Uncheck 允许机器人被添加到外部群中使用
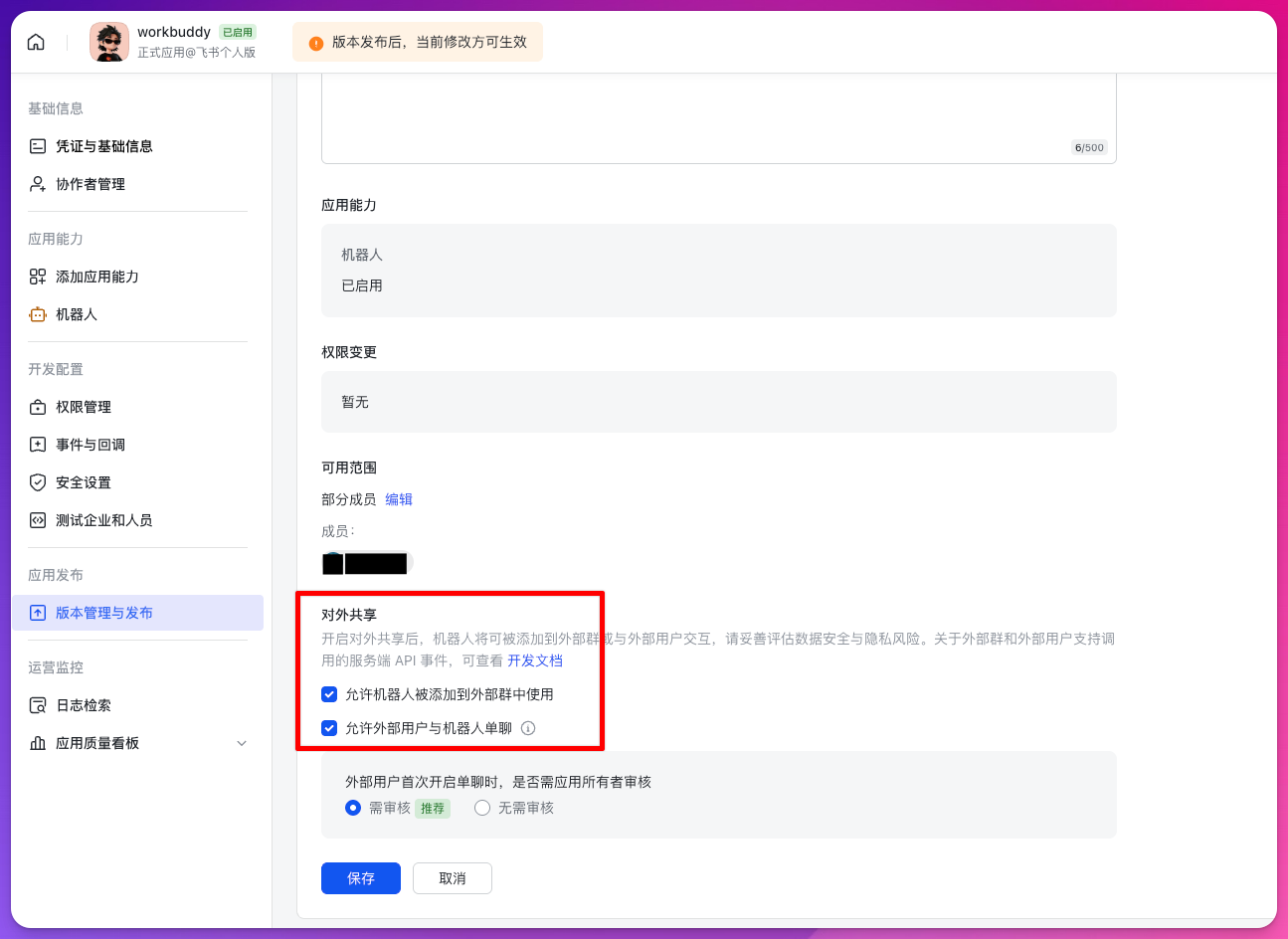Viewport: 1288px width, 939px height. coord(329,694)
